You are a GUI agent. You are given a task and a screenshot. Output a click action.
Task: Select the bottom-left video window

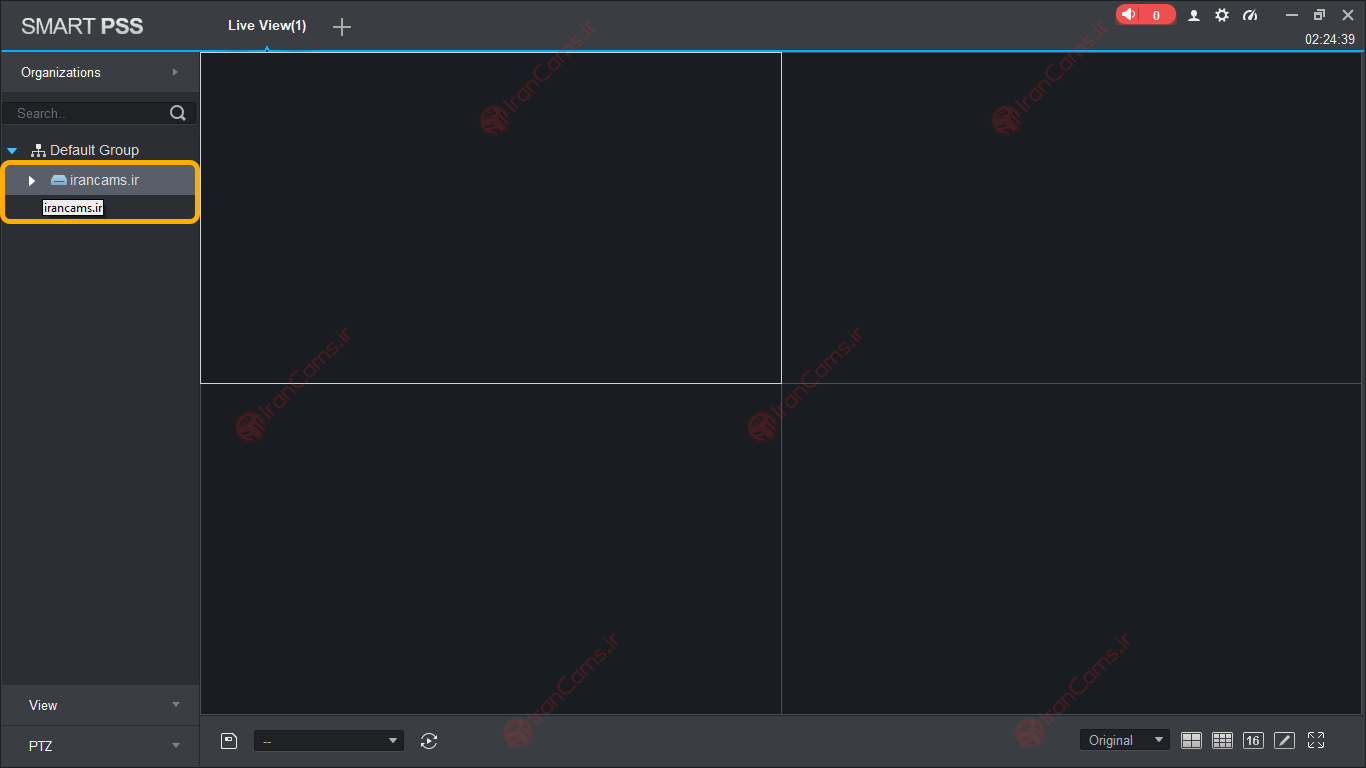pos(491,549)
